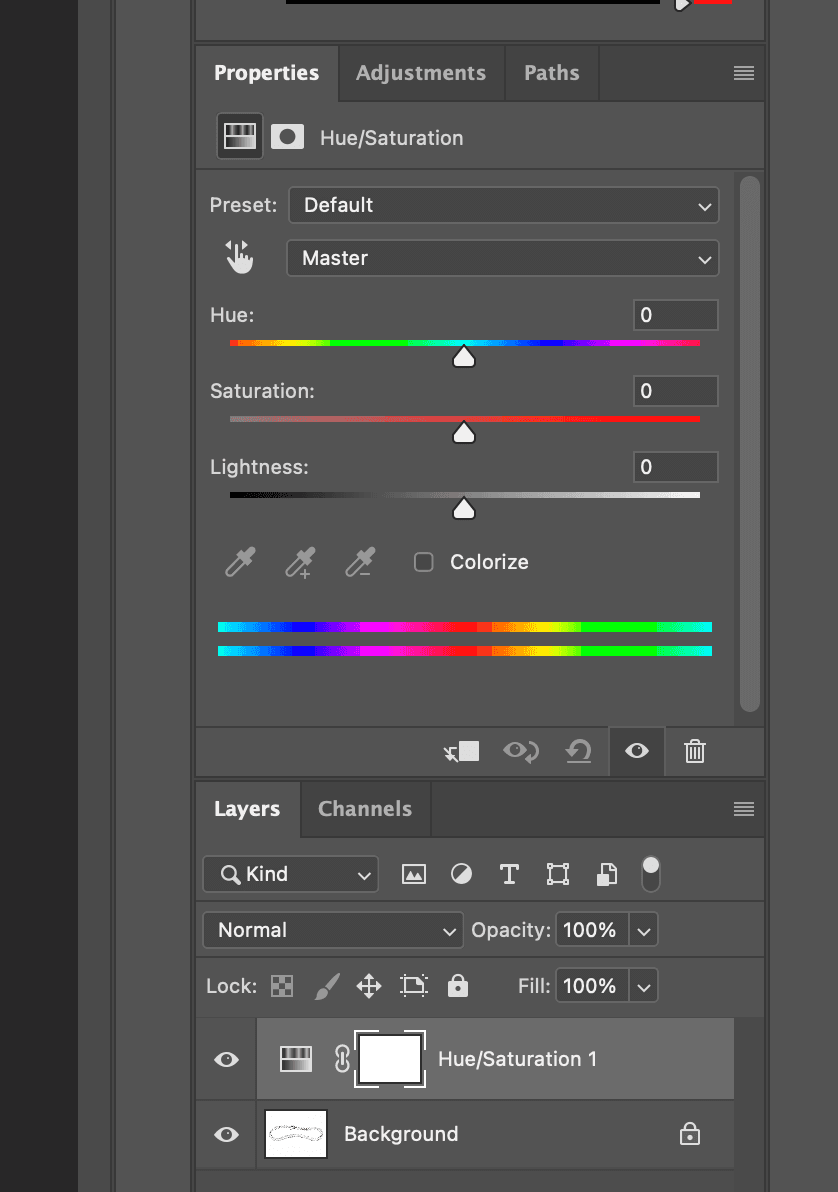Click the on-image targeted adjustment hand tool
The image size is (838, 1192).
pyautogui.click(x=239, y=258)
